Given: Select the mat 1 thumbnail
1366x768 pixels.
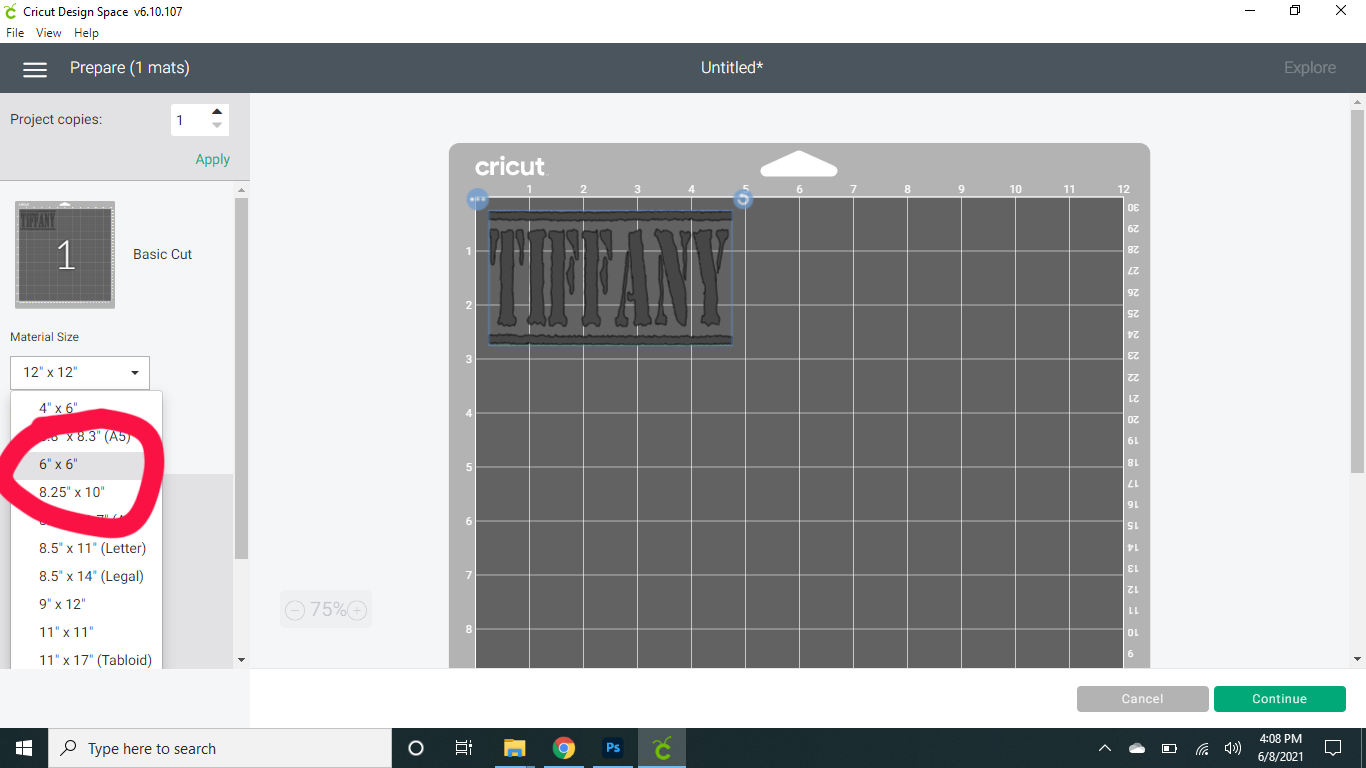Looking at the screenshot, I should pos(65,254).
